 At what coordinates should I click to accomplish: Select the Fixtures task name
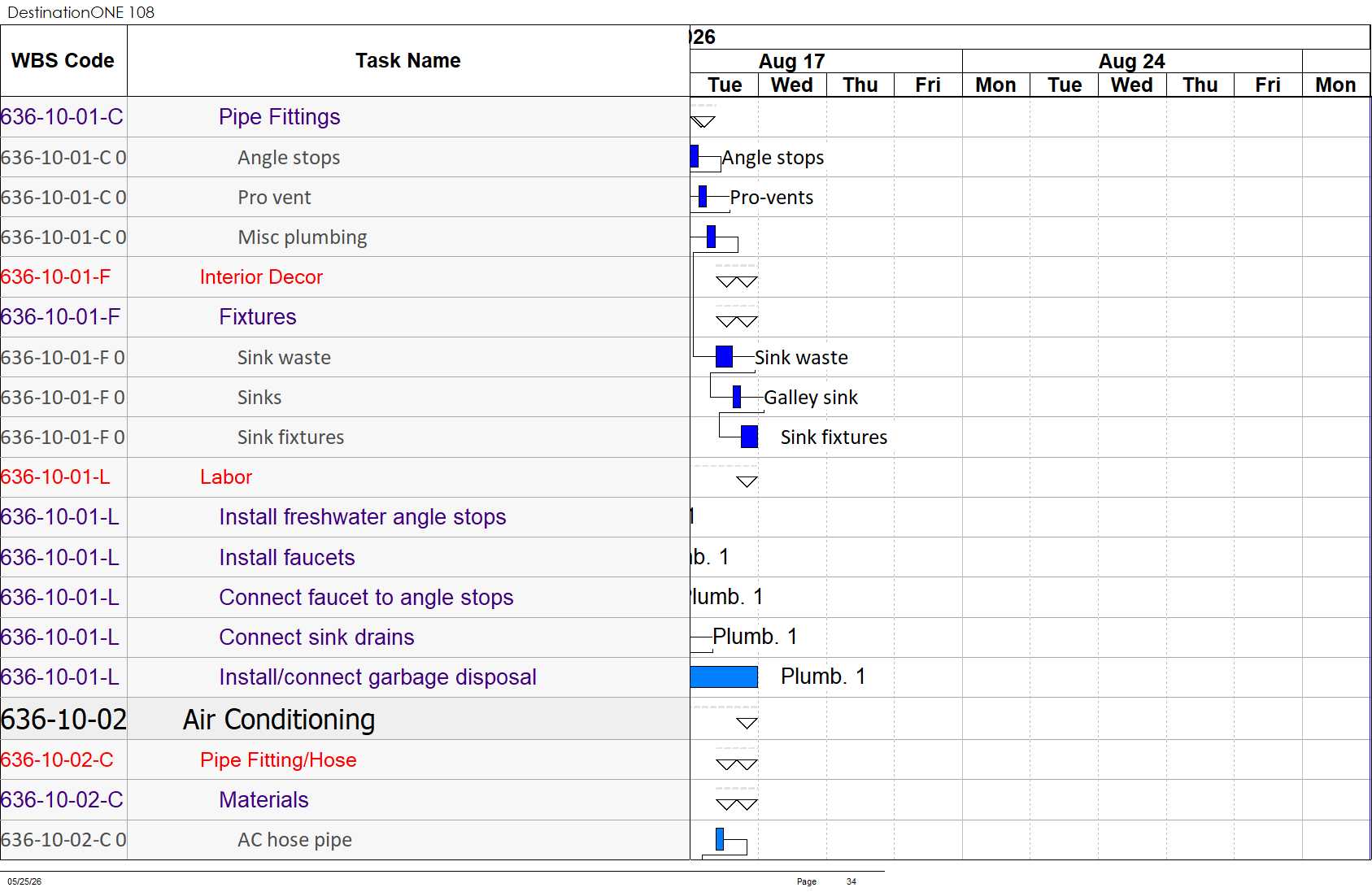[258, 317]
